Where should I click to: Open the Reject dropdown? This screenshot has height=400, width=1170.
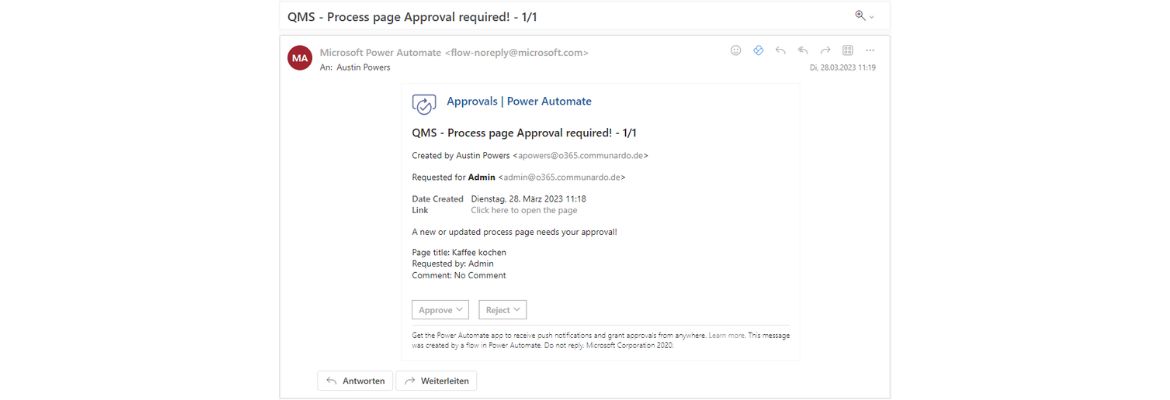(x=503, y=310)
